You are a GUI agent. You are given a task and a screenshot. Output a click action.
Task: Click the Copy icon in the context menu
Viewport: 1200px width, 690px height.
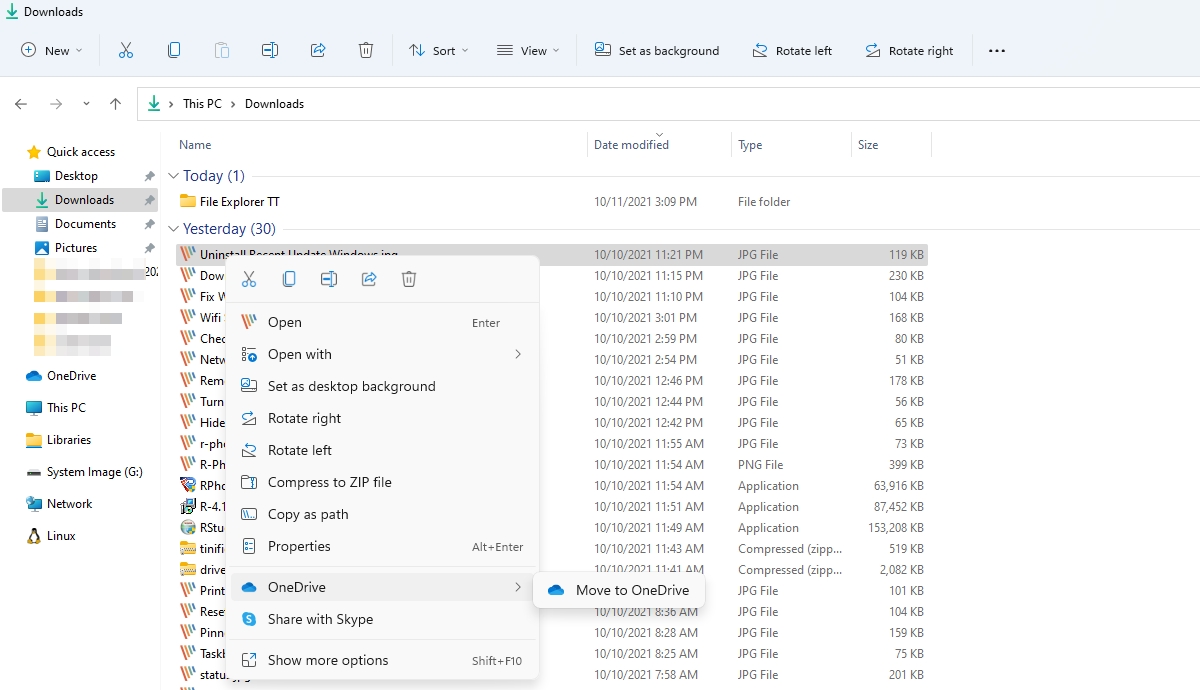tap(289, 280)
